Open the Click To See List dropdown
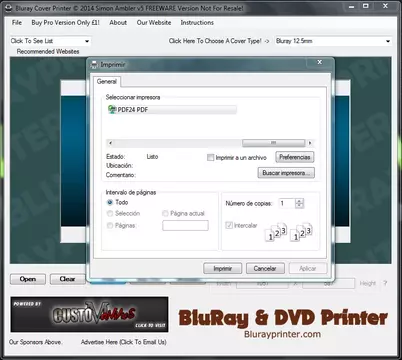The height and width of the screenshot is (360, 402). click(x=50, y=41)
